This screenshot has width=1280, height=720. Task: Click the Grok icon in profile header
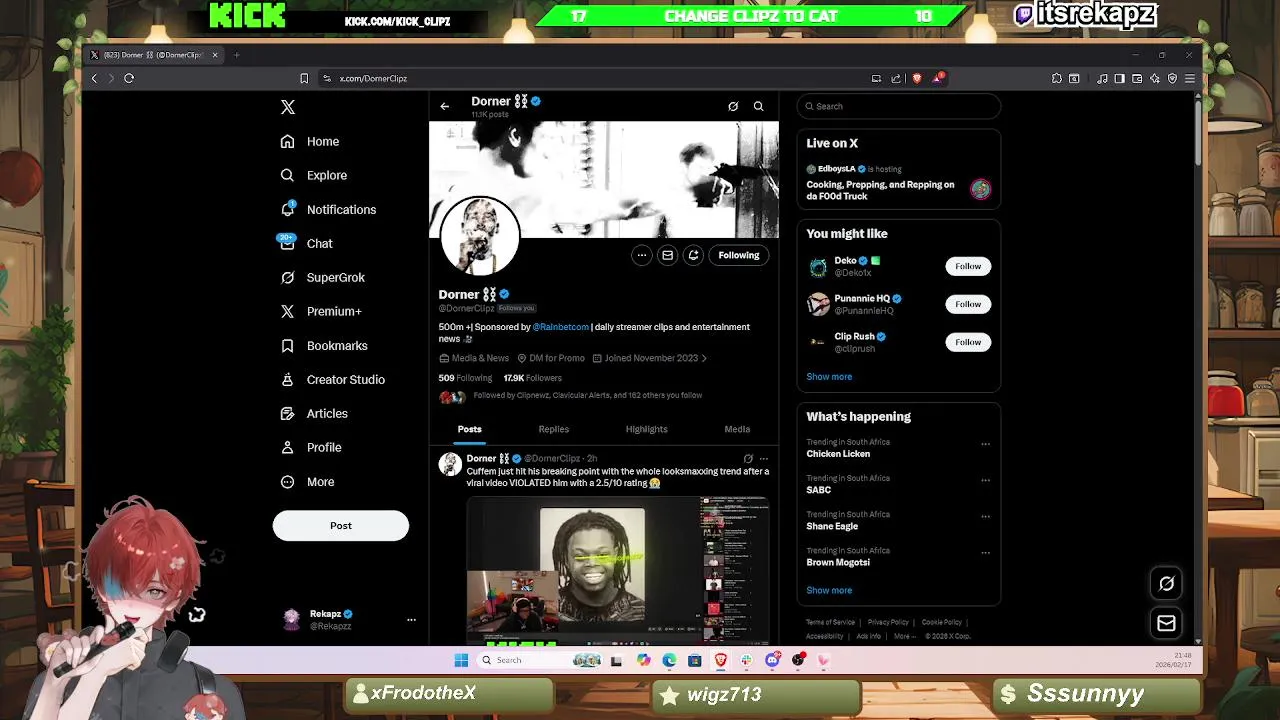pos(733,106)
